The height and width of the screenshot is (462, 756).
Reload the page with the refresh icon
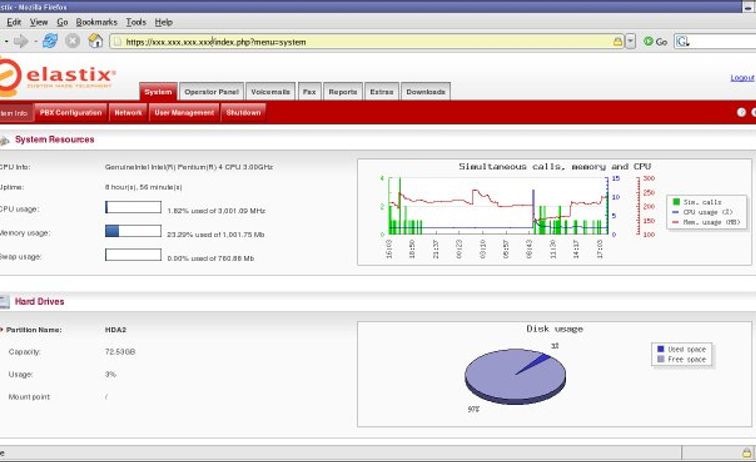pos(50,41)
